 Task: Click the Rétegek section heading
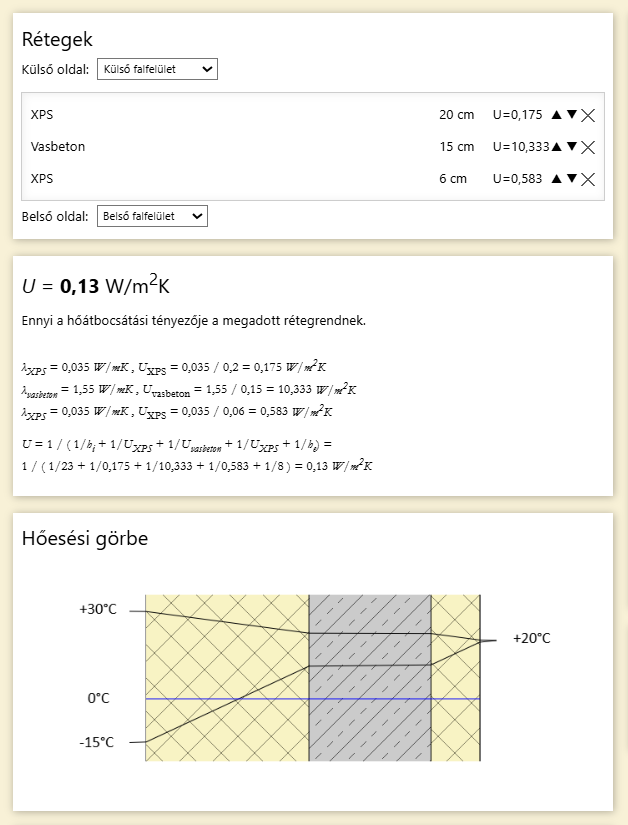click(x=57, y=40)
